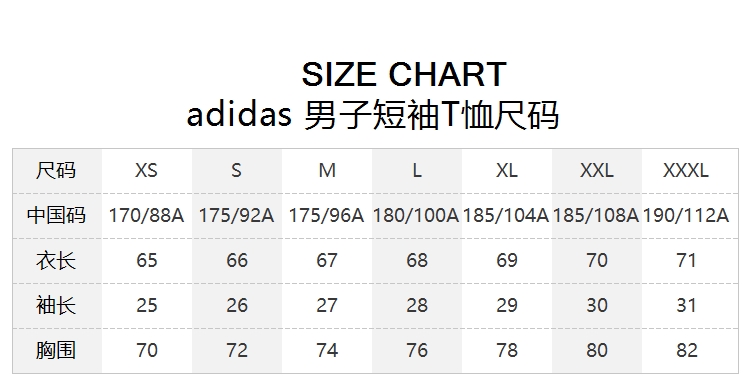Select the XL size column header
This screenshot has height=385, width=750.
pyautogui.click(x=507, y=170)
